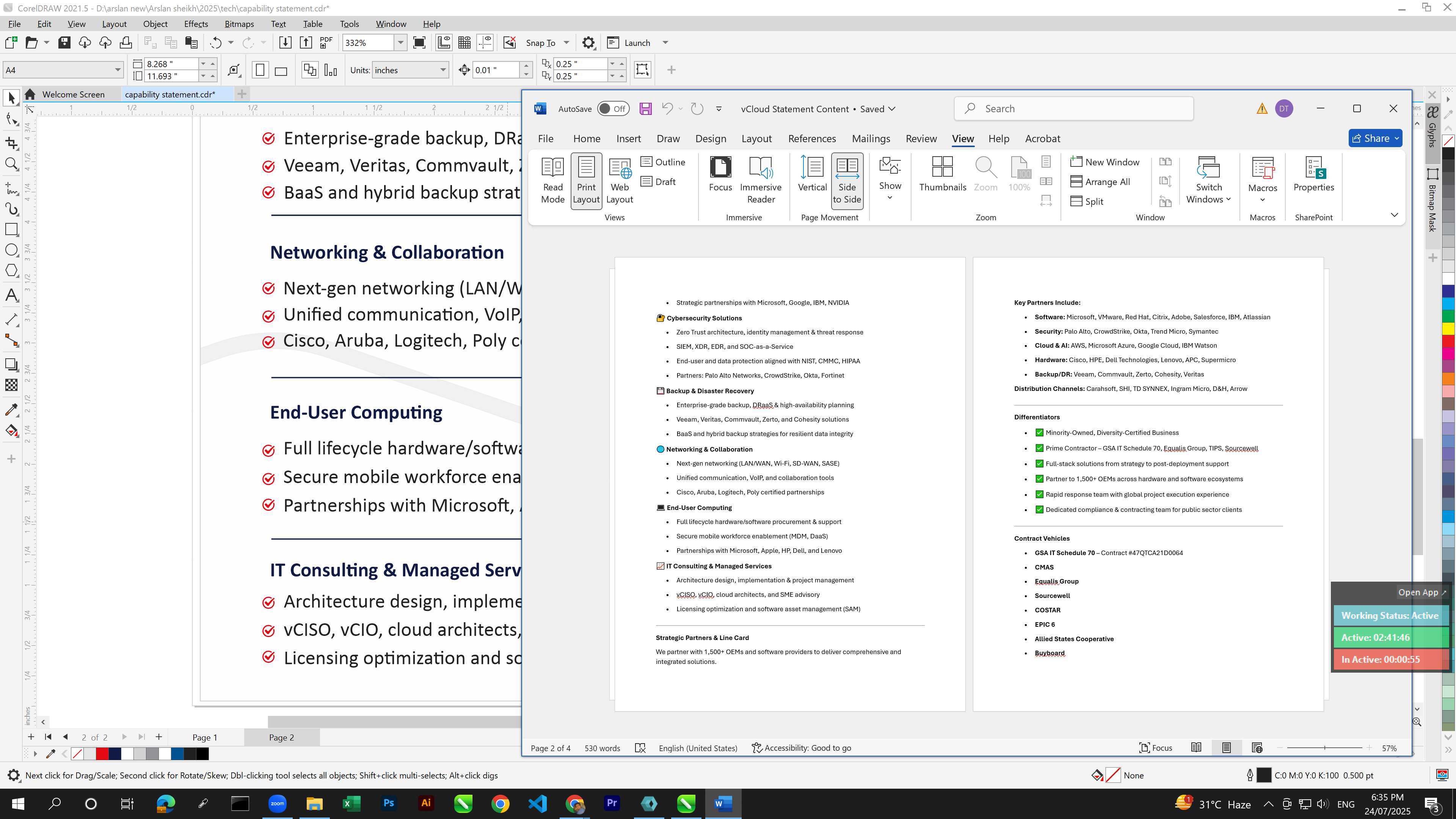Image resolution: width=1456 pixels, height=819 pixels.
Task: Select Print Layout view in ribbon
Action: (x=586, y=180)
